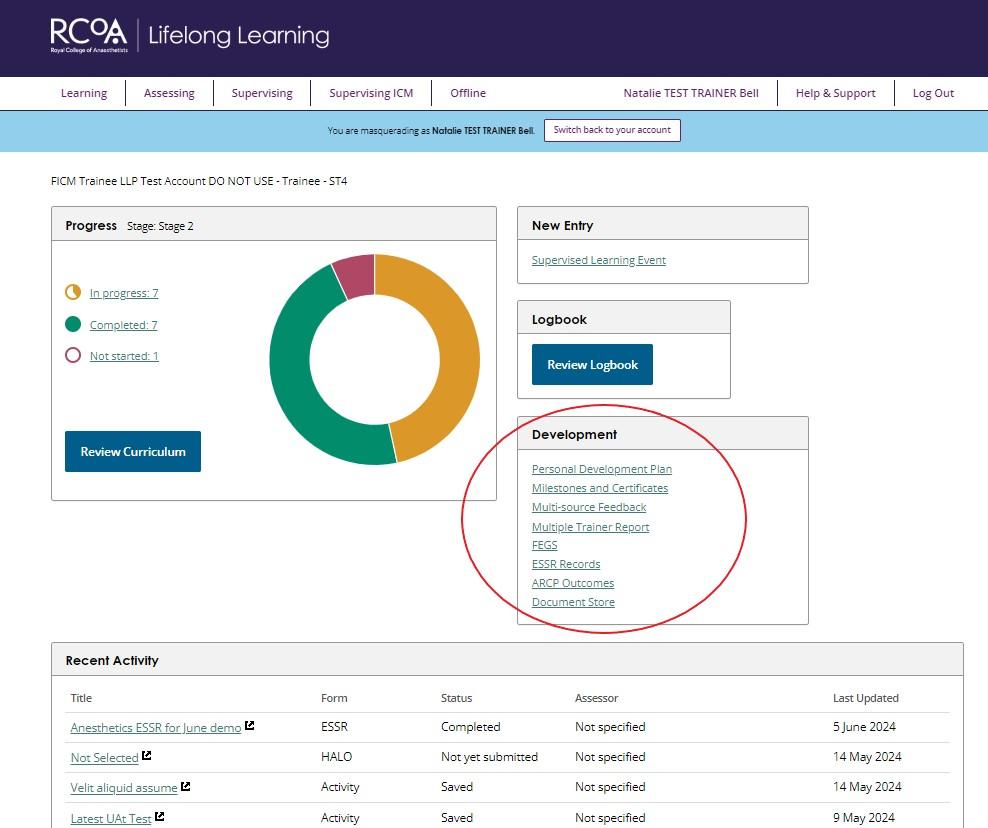Click the RCoA Lifelong Learning logo
The width and height of the screenshot is (988, 828).
tap(190, 35)
